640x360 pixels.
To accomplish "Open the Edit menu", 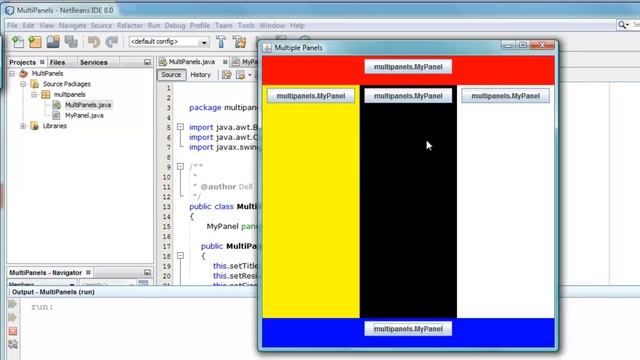I will pos(28,25).
